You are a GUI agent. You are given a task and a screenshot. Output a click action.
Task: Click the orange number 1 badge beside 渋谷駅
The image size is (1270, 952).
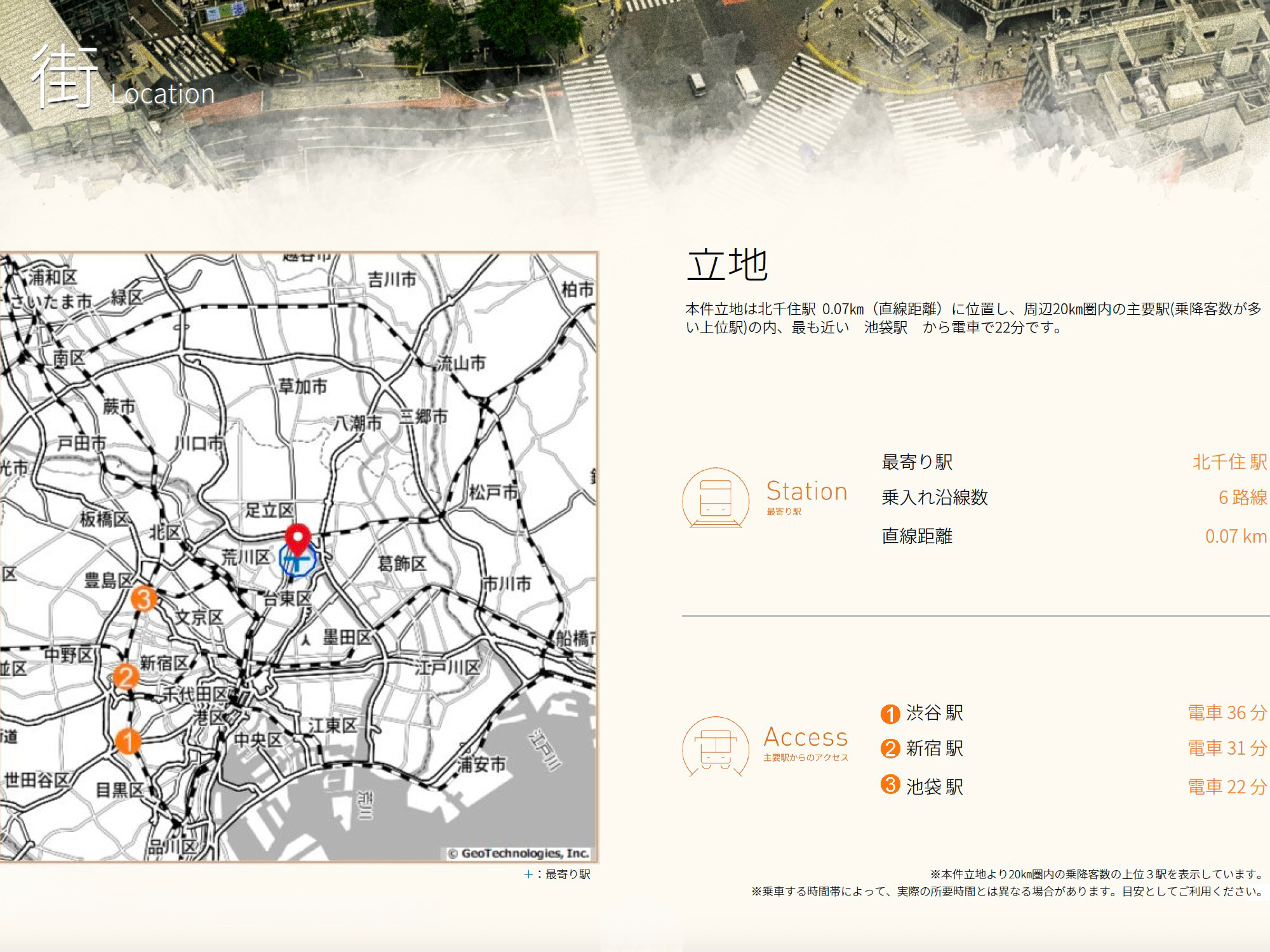[890, 714]
